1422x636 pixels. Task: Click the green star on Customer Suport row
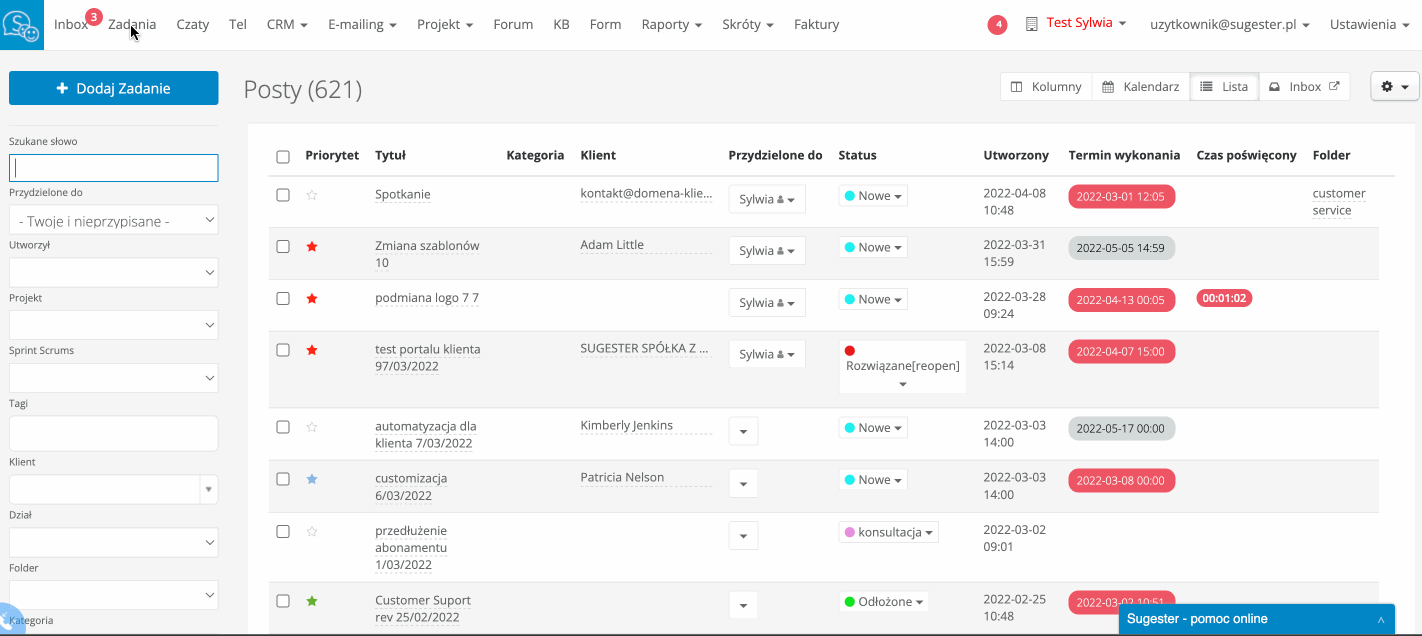(312, 601)
